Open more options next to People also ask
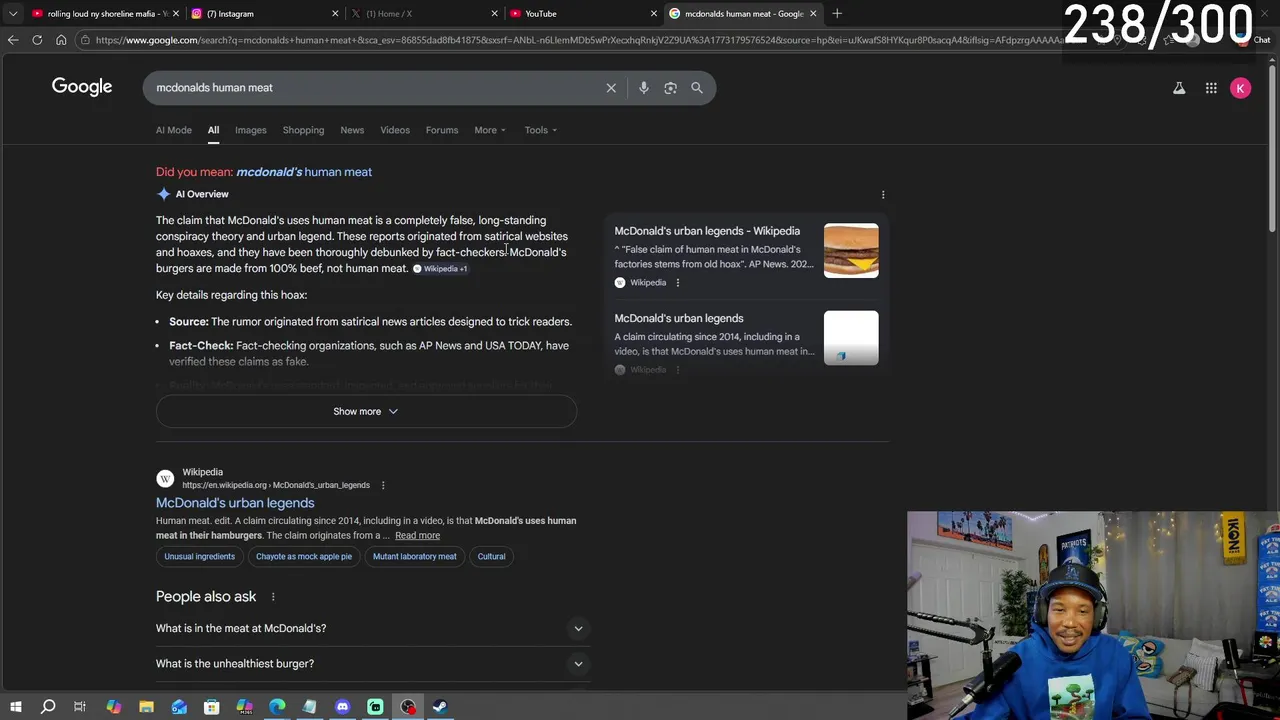Screen dimensions: 1280x720 click(x=272, y=597)
